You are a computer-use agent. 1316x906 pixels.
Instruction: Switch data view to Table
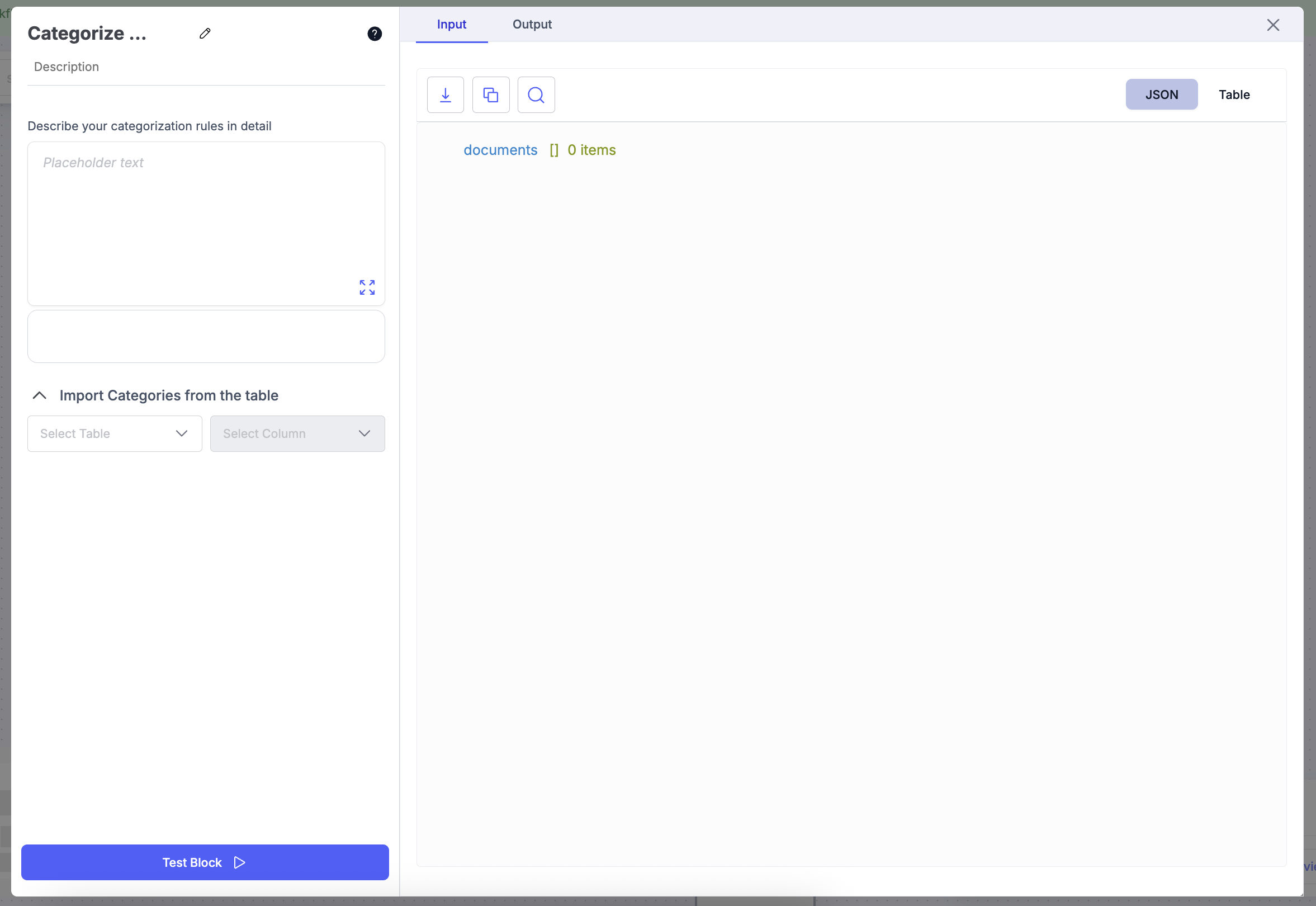coord(1234,95)
